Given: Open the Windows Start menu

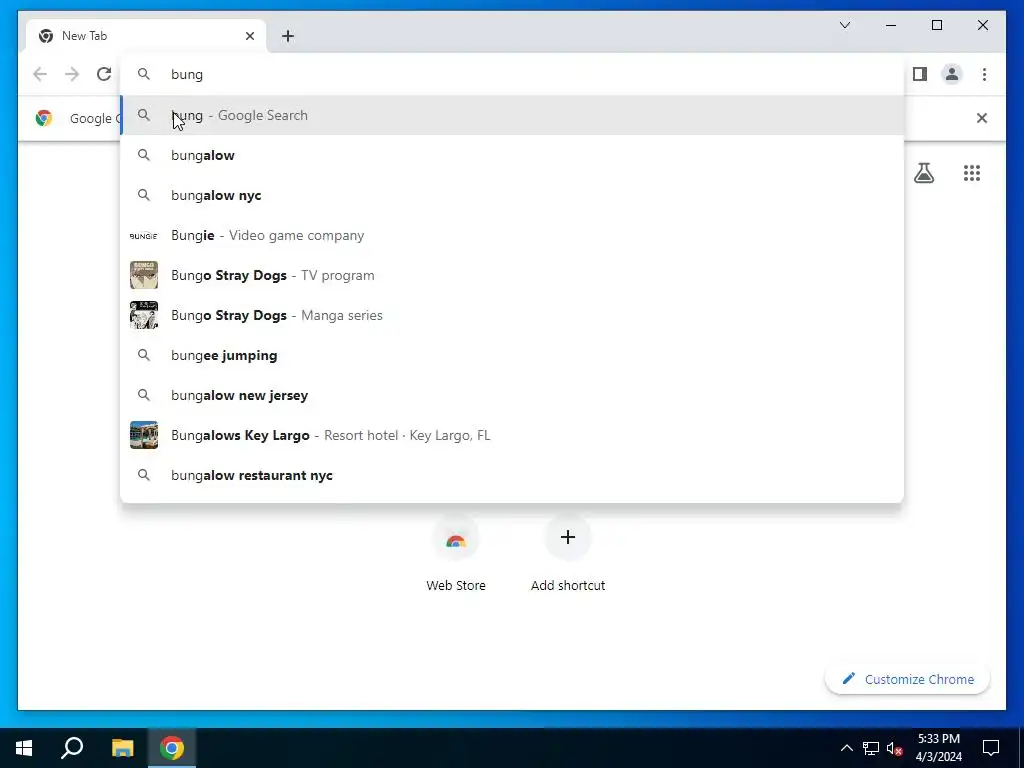Looking at the screenshot, I should tap(24, 748).
